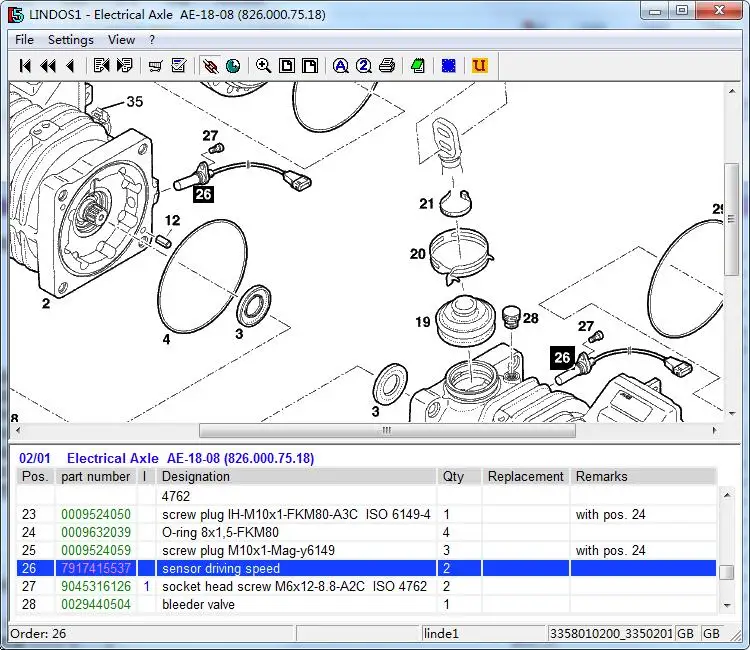
Task: Open part number 0009524059 link
Action: (x=96, y=551)
